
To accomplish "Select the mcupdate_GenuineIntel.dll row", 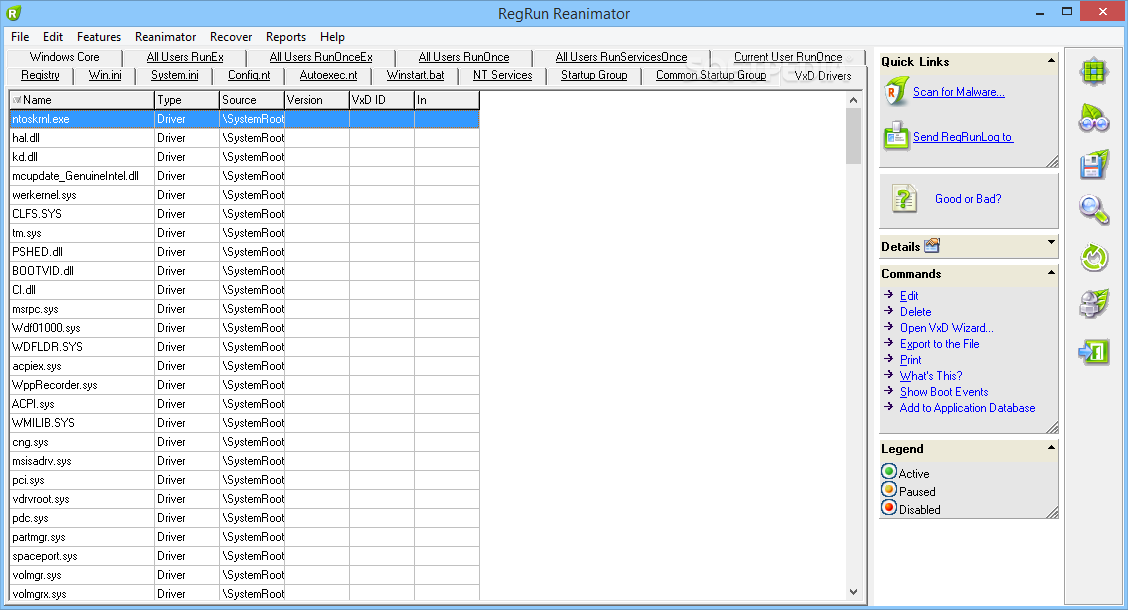I will [244, 176].
